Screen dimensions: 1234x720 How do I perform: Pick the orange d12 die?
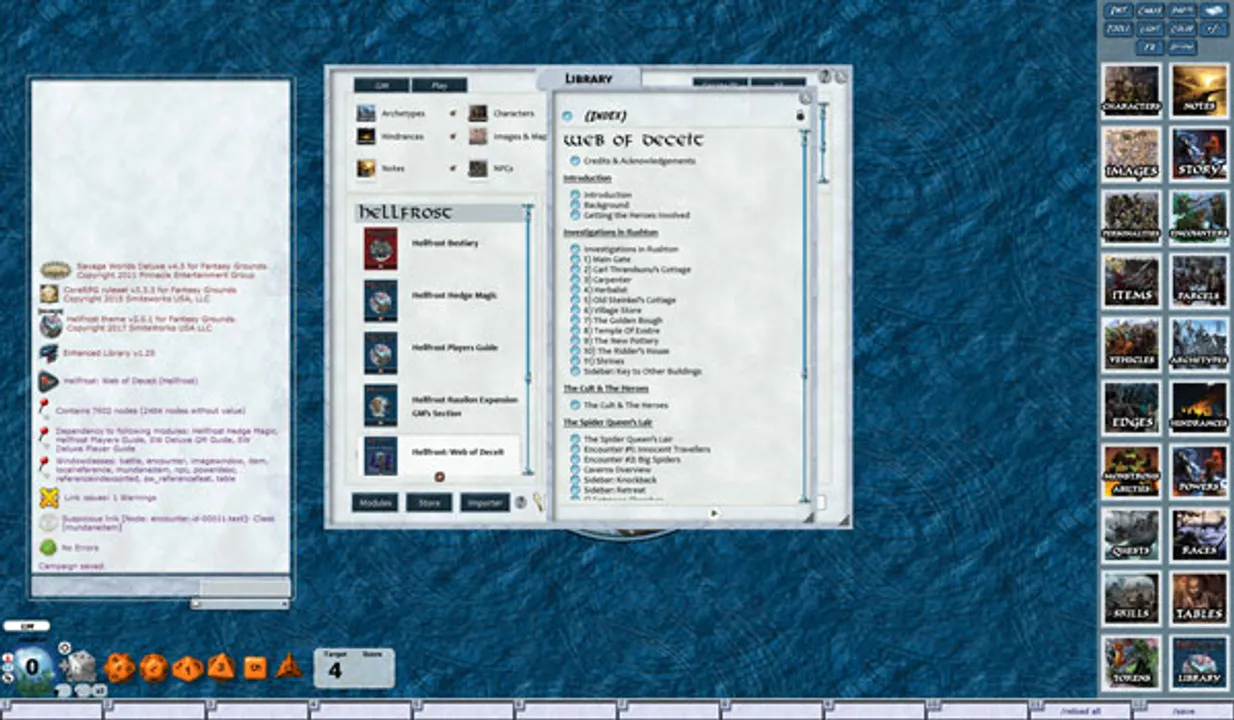[153, 667]
